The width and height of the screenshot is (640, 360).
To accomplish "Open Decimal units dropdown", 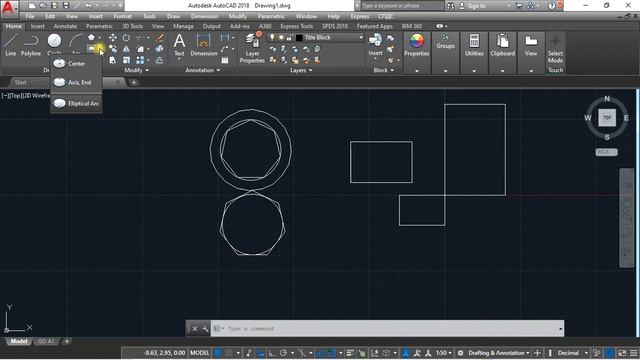I will [x=573, y=353].
